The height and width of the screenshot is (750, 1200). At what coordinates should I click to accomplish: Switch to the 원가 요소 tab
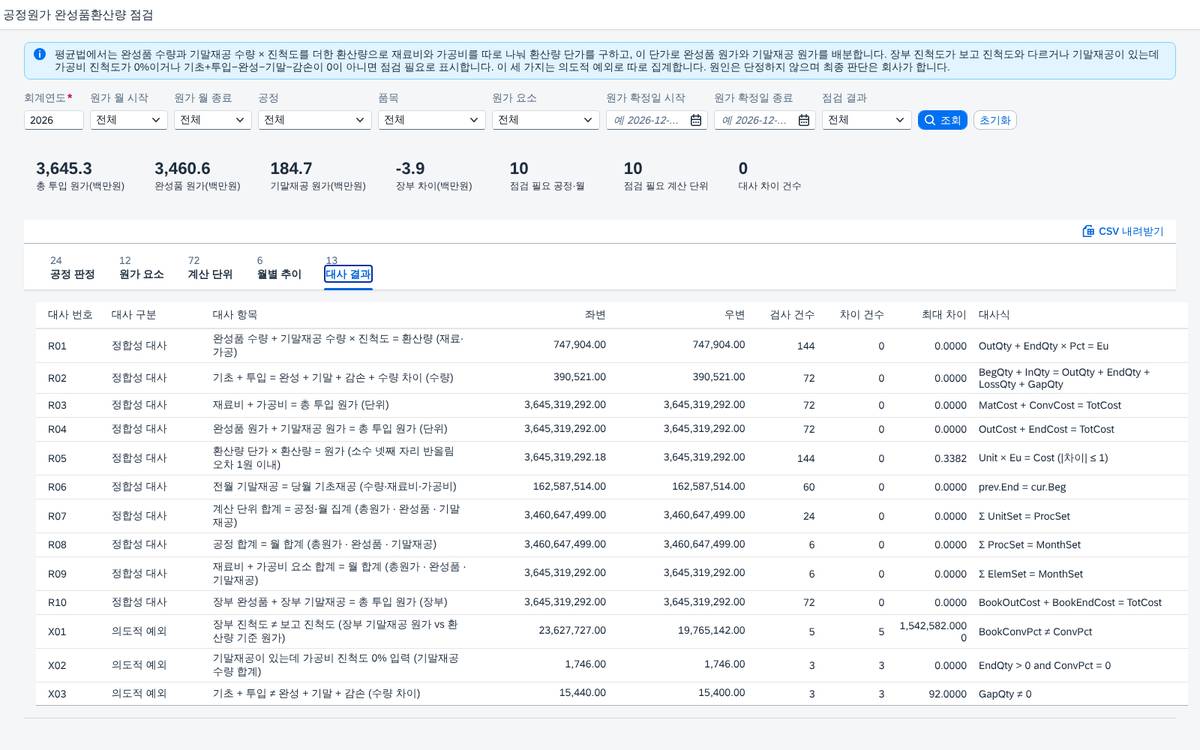pyautogui.click(x=141, y=268)
